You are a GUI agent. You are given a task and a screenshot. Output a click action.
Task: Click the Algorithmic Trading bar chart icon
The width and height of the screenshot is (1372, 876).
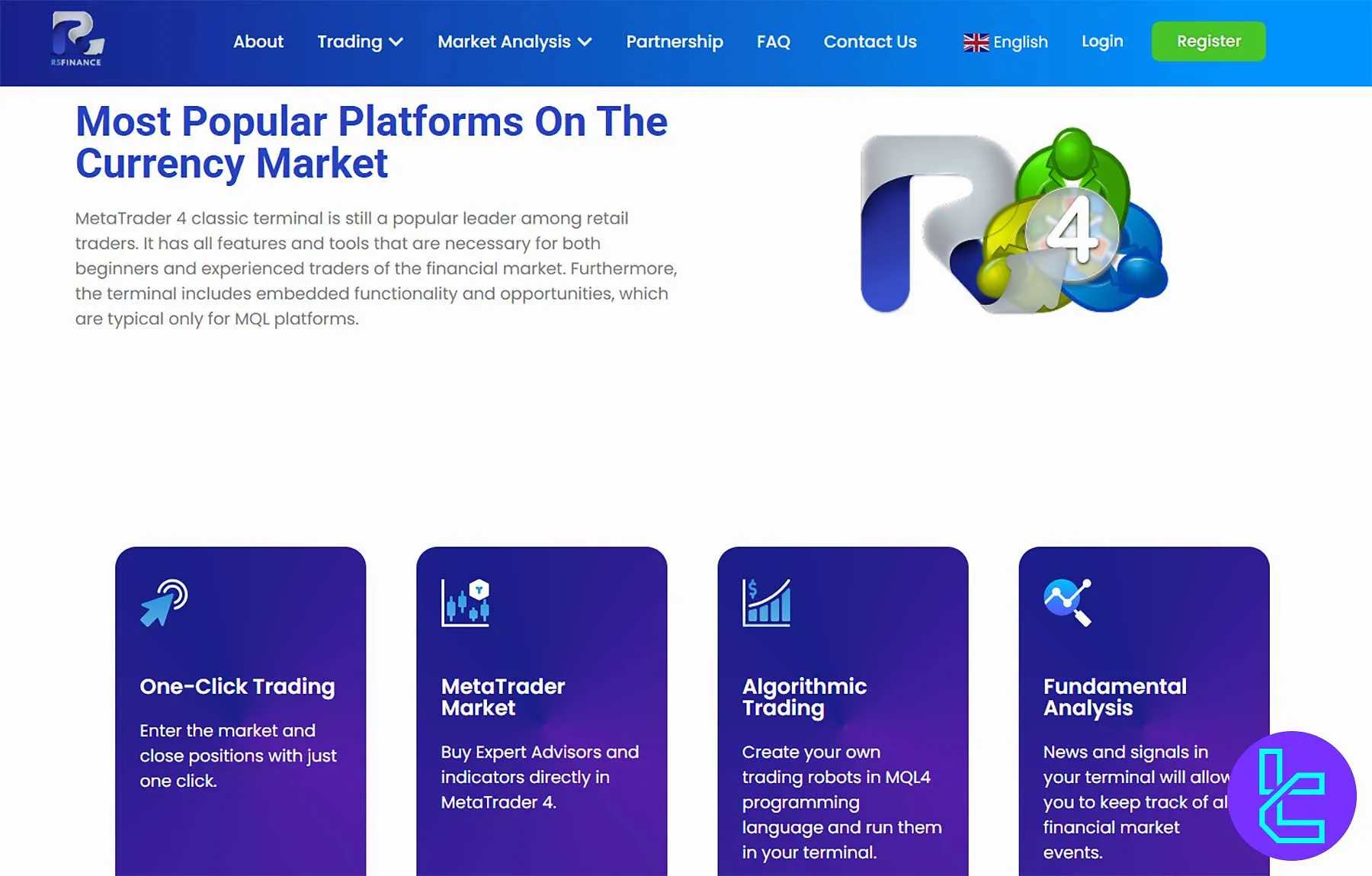click(766, 602)
